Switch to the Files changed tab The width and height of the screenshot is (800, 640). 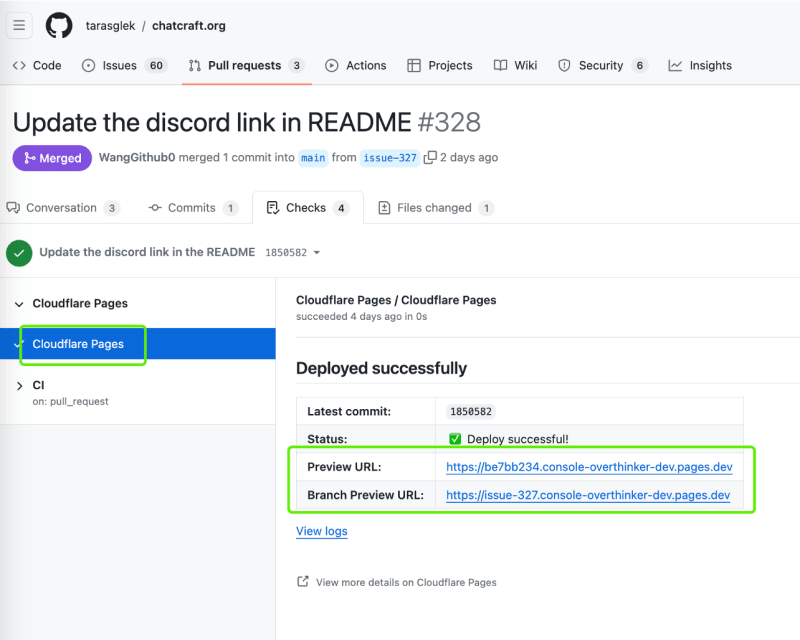(x=436, y=208)
